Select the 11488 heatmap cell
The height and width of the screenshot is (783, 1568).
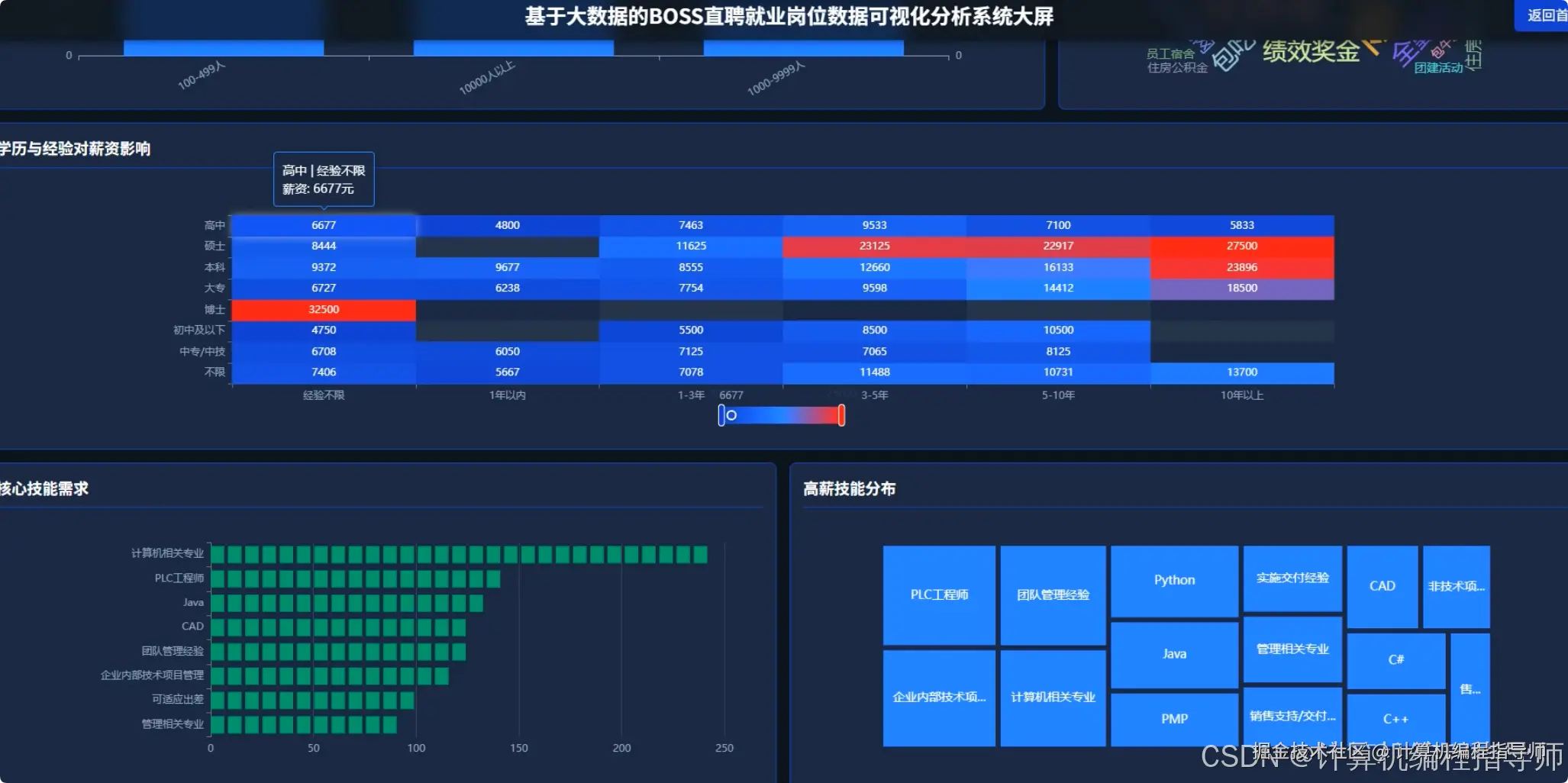click(x=875, y=372)
